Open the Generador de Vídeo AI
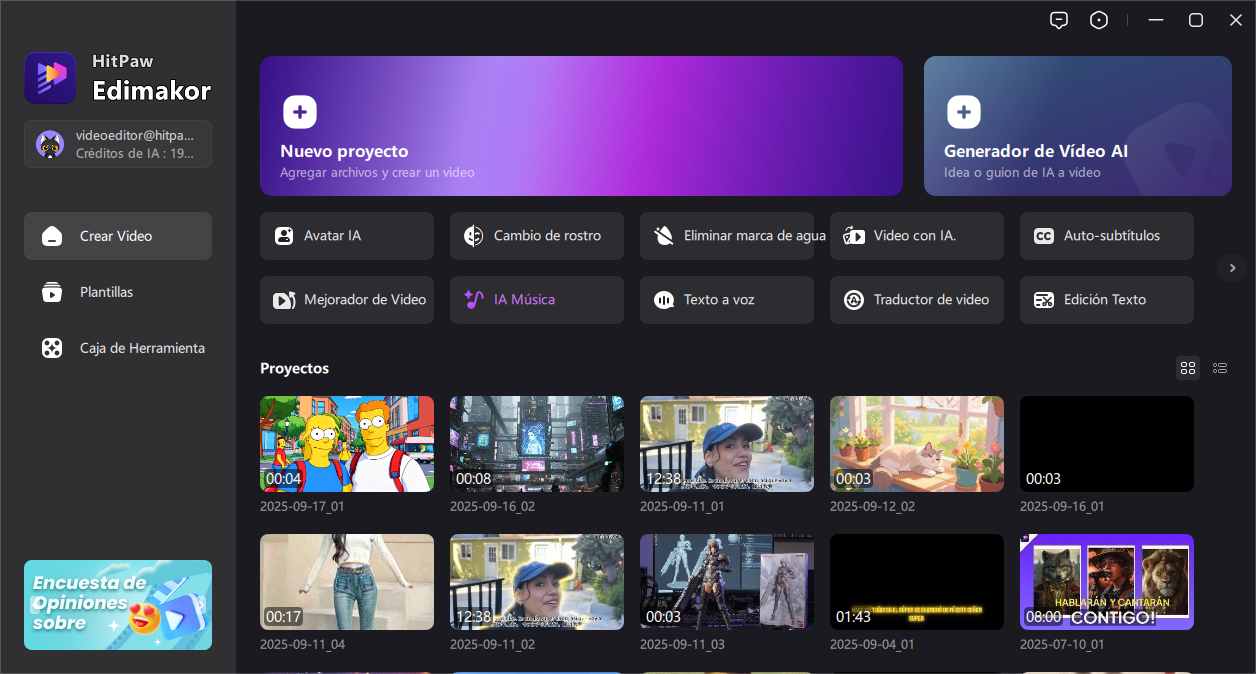 pyautogui.click(x=1077, y=126)
